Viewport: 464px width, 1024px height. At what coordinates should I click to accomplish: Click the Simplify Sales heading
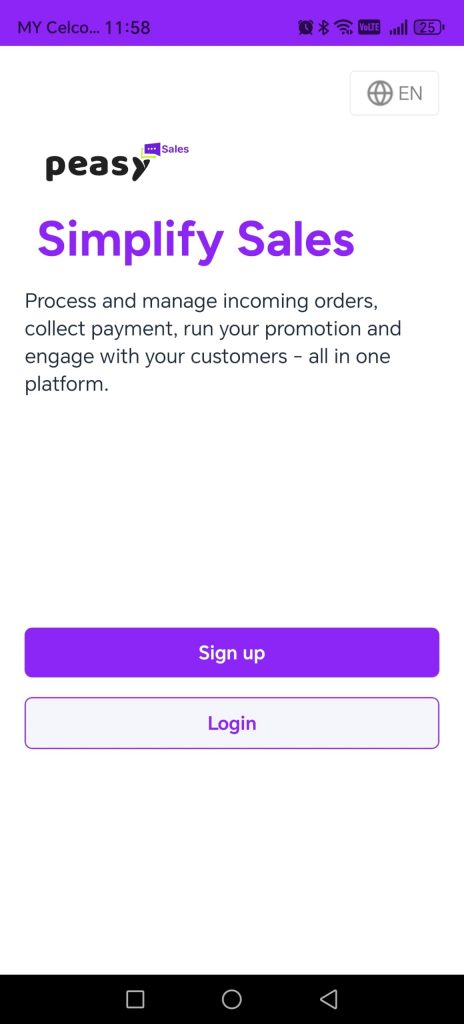pos(196,240)
